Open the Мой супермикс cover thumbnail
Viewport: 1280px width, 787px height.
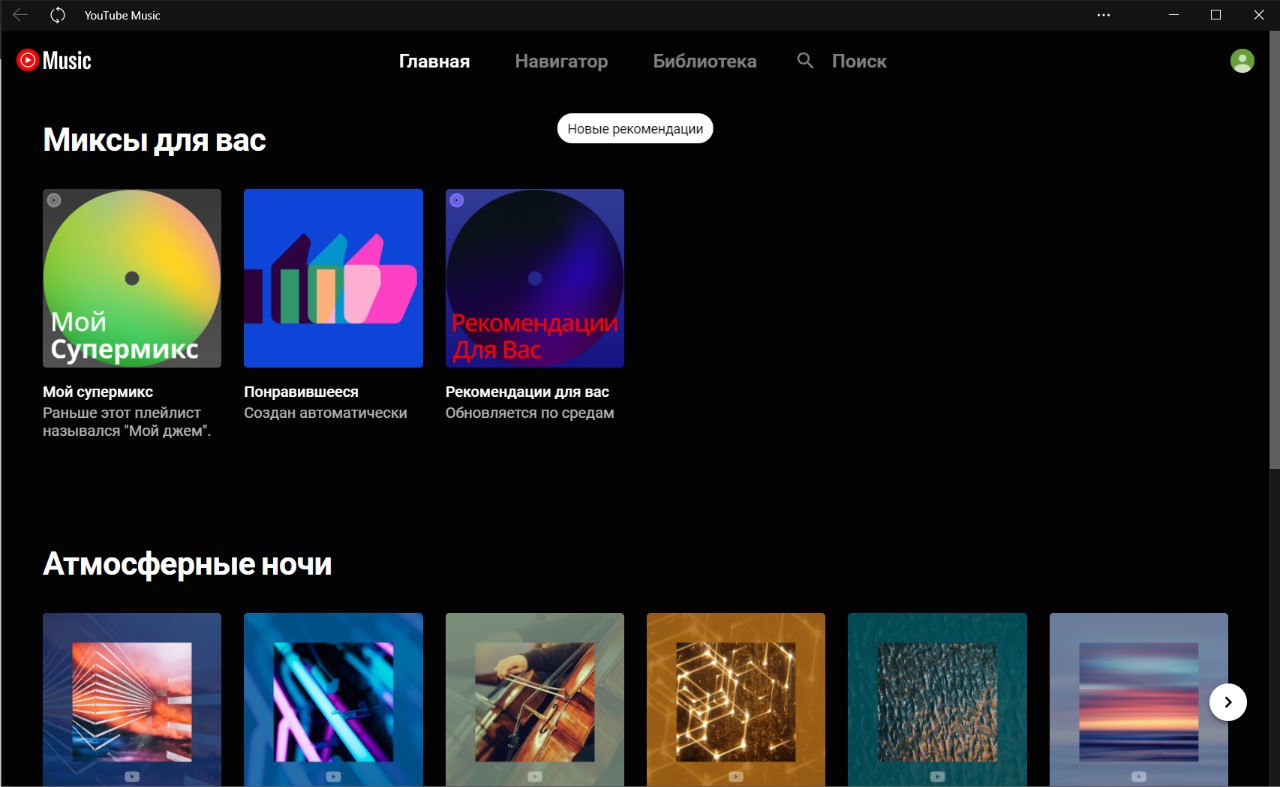pyautogui.click(x=132, y=278)
